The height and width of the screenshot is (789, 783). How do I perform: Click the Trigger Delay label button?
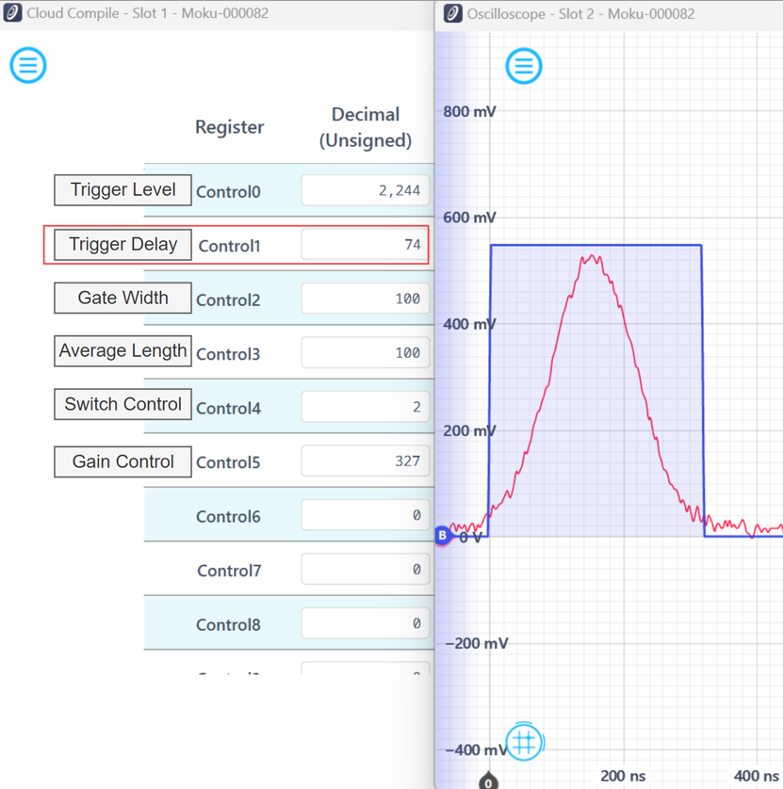point(122,244)
